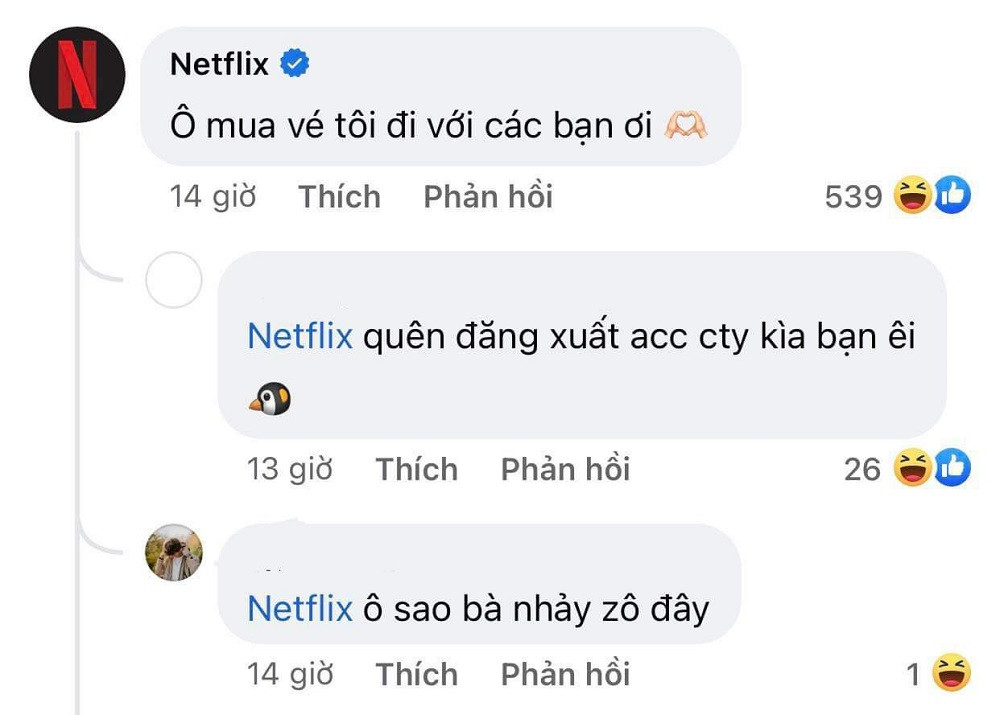The width and height of the screenshot is (1000, 715).
Task: Click Thích under Netflix's comment
Action: click(339, 196)
